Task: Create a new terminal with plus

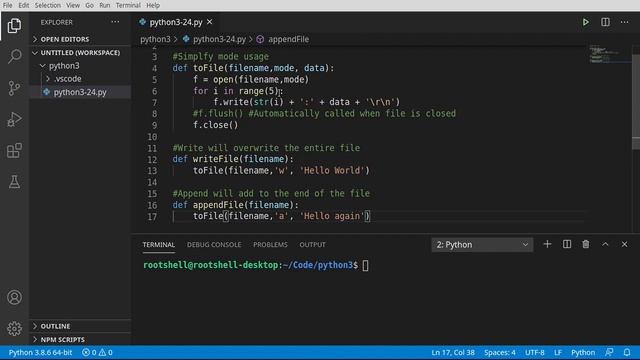Action: click(547, 244)
